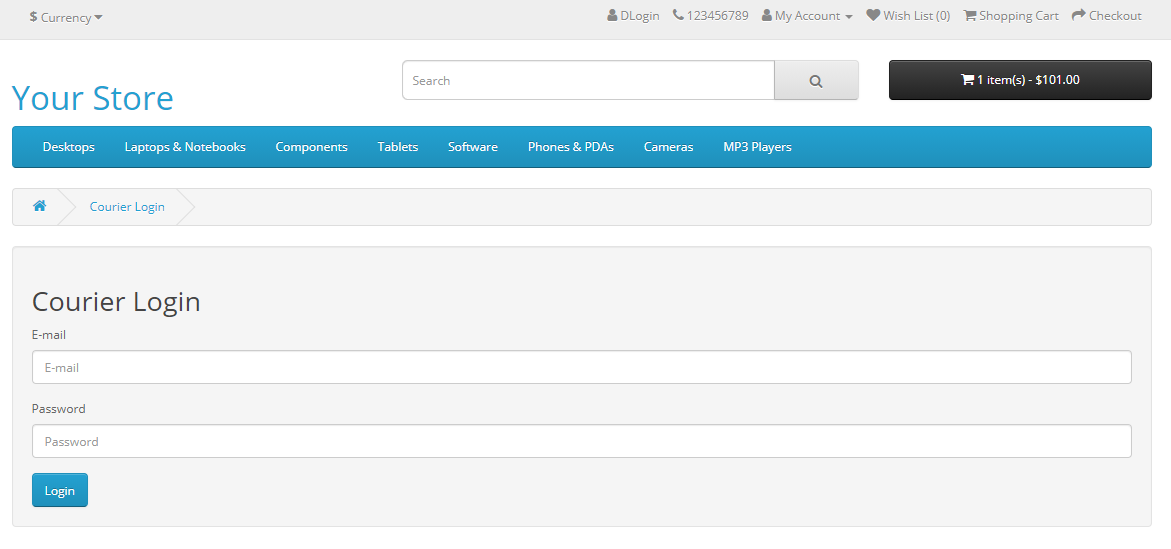Select Components in the navigation bar
1171x549 pixels.
tap(311, 147)
